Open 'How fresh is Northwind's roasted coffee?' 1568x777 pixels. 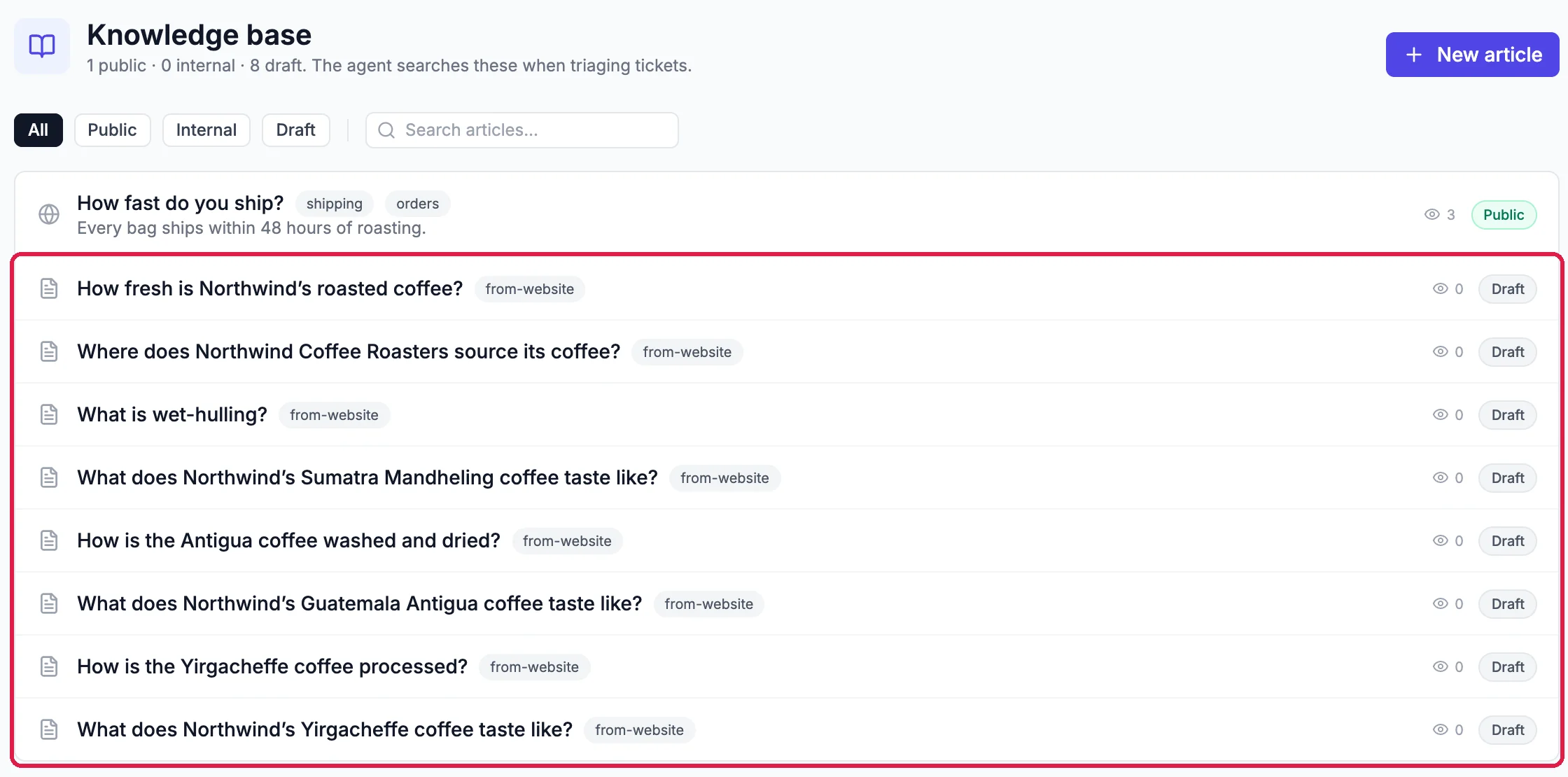[269, 288]
